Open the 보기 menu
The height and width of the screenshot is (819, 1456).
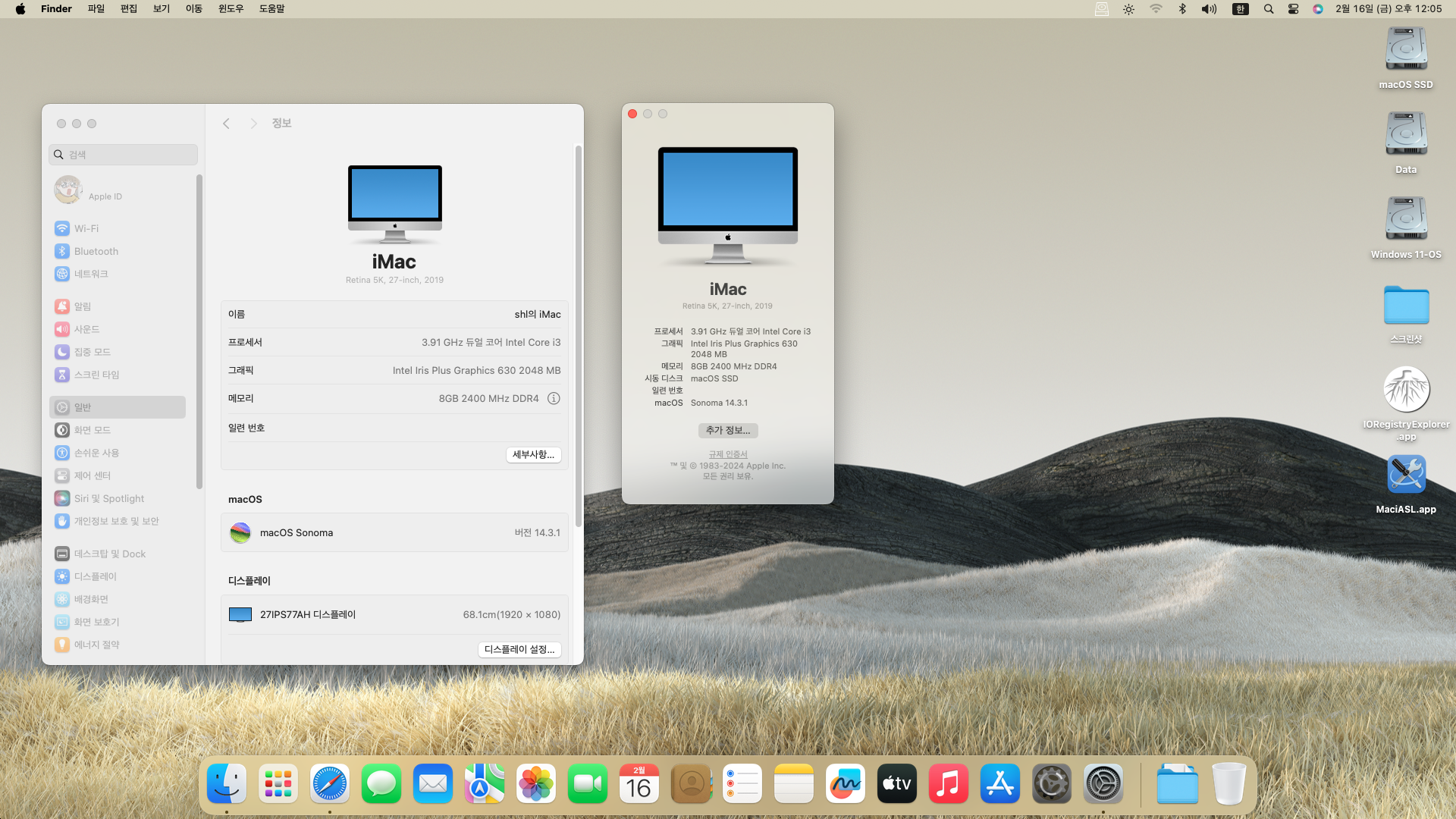click(x=162, y=9)
